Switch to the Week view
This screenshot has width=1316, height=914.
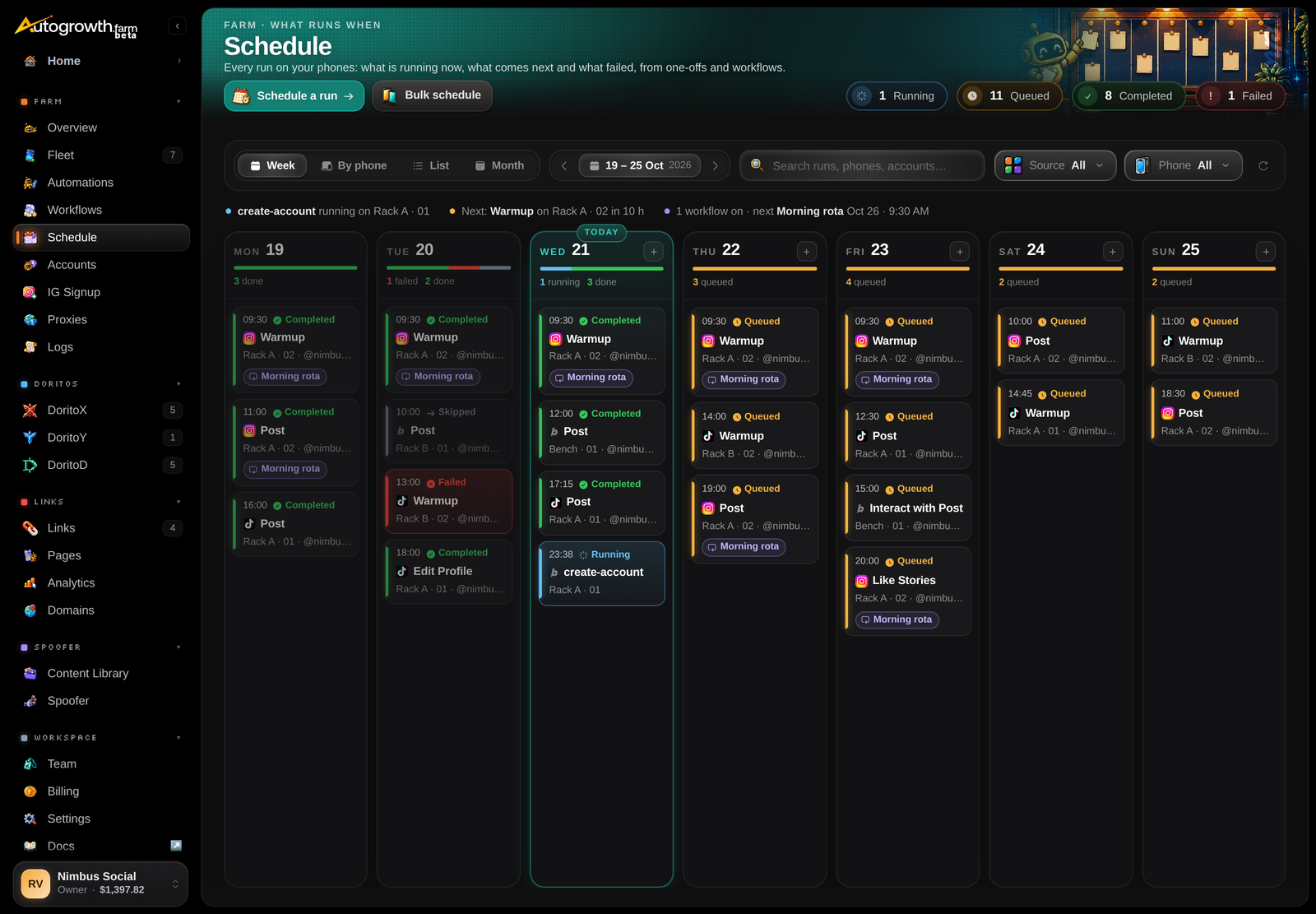click(x=272, y=166)
